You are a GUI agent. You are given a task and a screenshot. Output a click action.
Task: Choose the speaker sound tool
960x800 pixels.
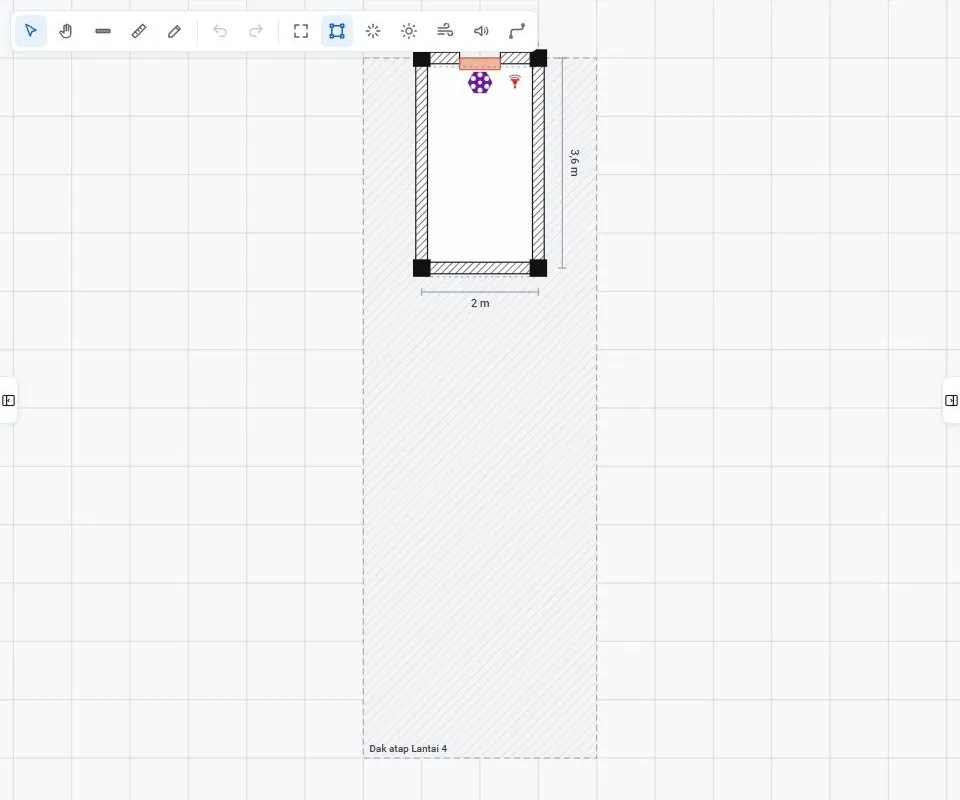[x=481, y=31]
